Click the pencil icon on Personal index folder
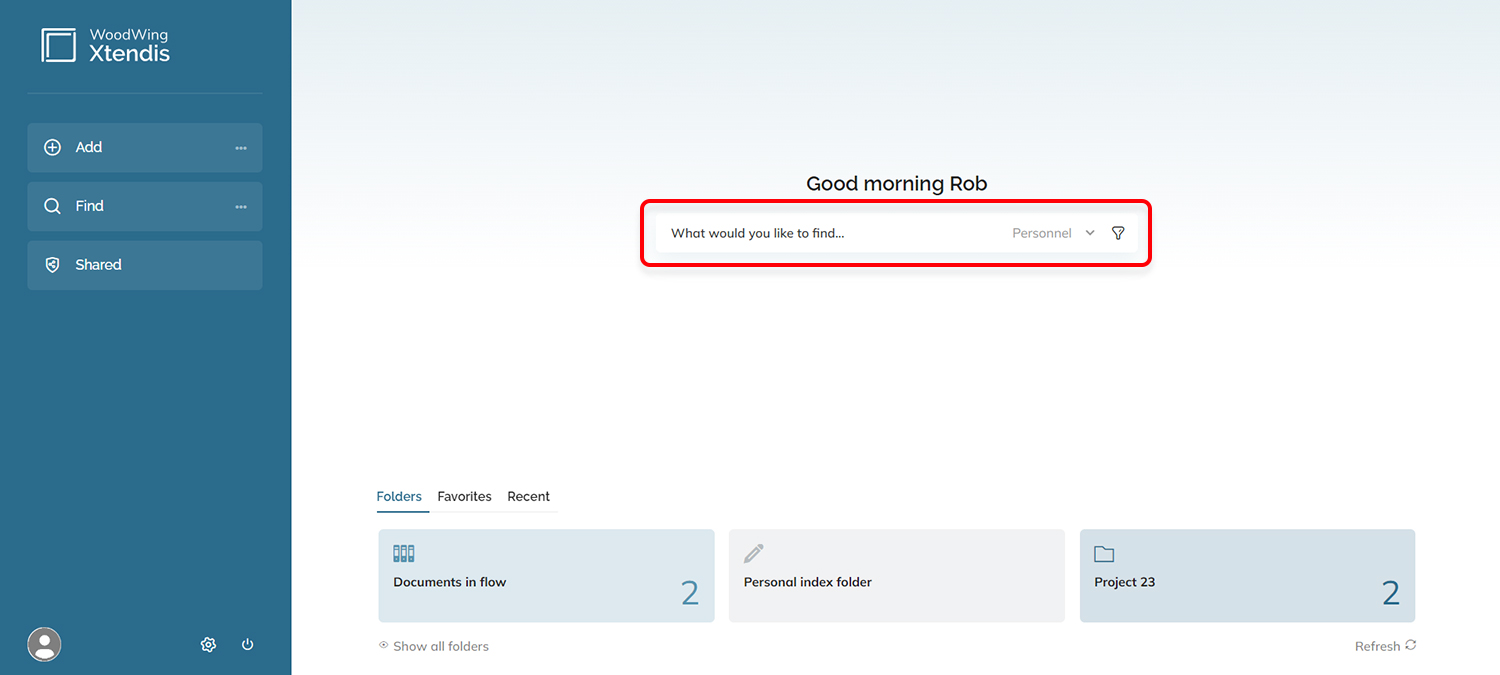This screenshot has width=1500, height=675. click(754, 553)
